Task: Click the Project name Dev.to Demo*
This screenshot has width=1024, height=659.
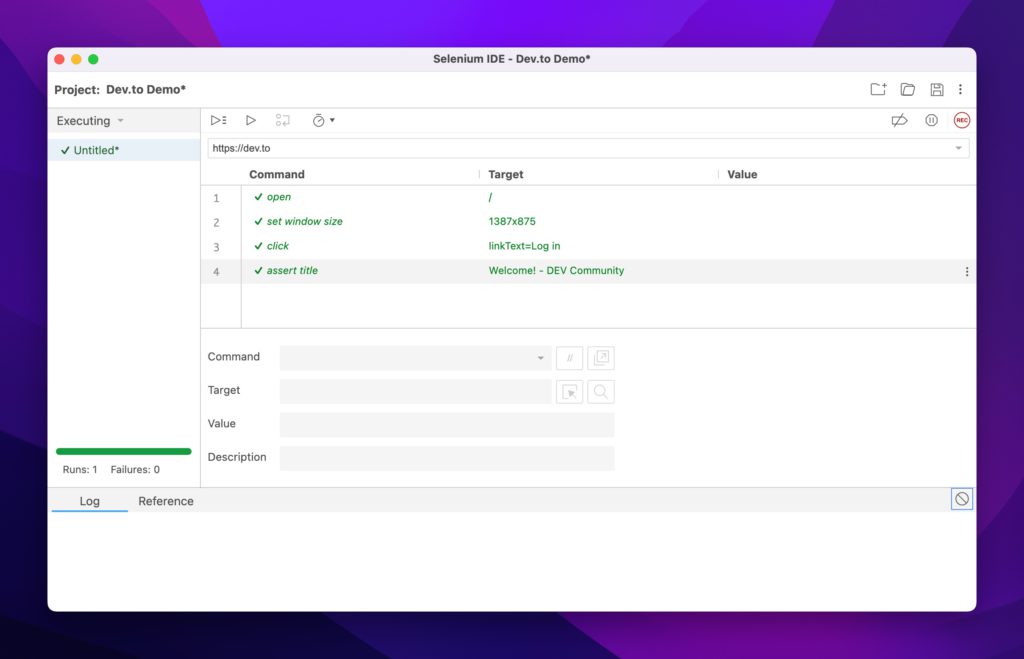Action: tap(146, 89)
